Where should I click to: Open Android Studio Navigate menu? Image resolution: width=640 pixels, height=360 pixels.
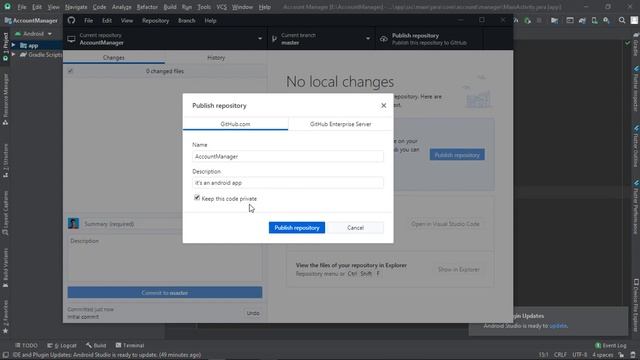click(76, 7)
